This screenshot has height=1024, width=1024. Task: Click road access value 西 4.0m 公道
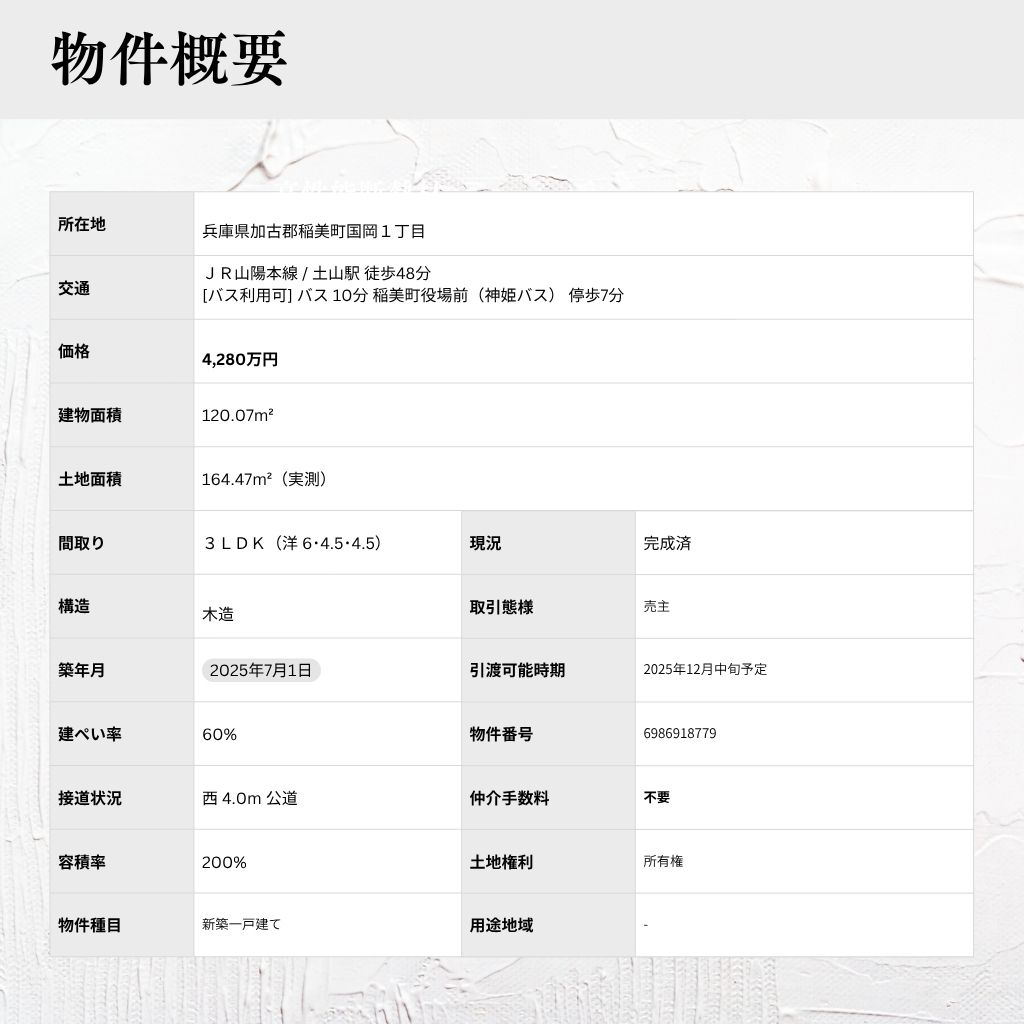(x=249, y=799)
